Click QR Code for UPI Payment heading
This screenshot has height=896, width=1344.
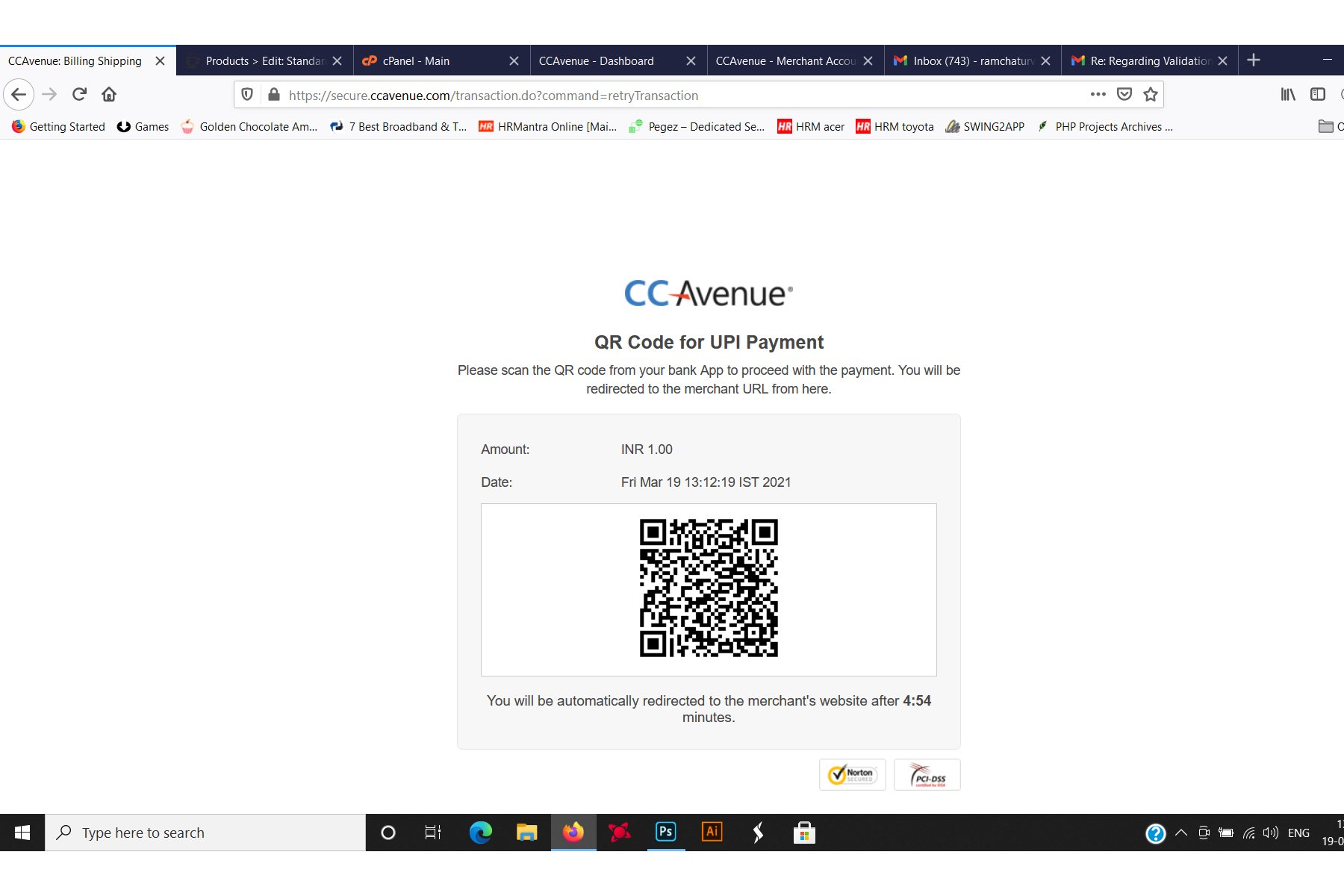(x=709, y=342)
